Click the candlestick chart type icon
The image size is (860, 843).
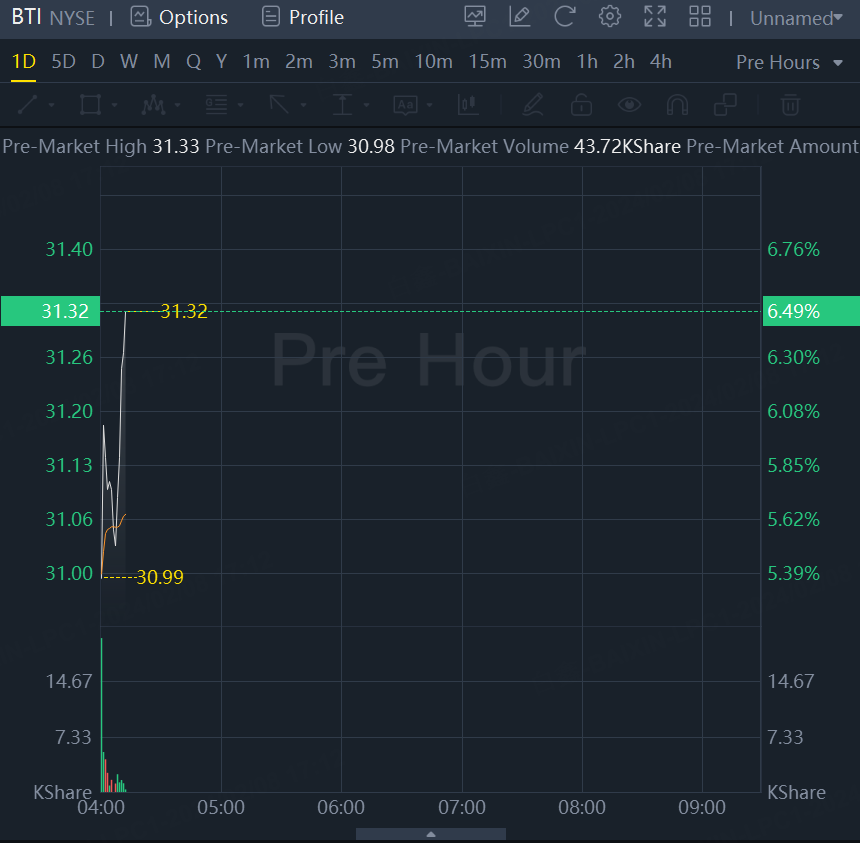468,104
